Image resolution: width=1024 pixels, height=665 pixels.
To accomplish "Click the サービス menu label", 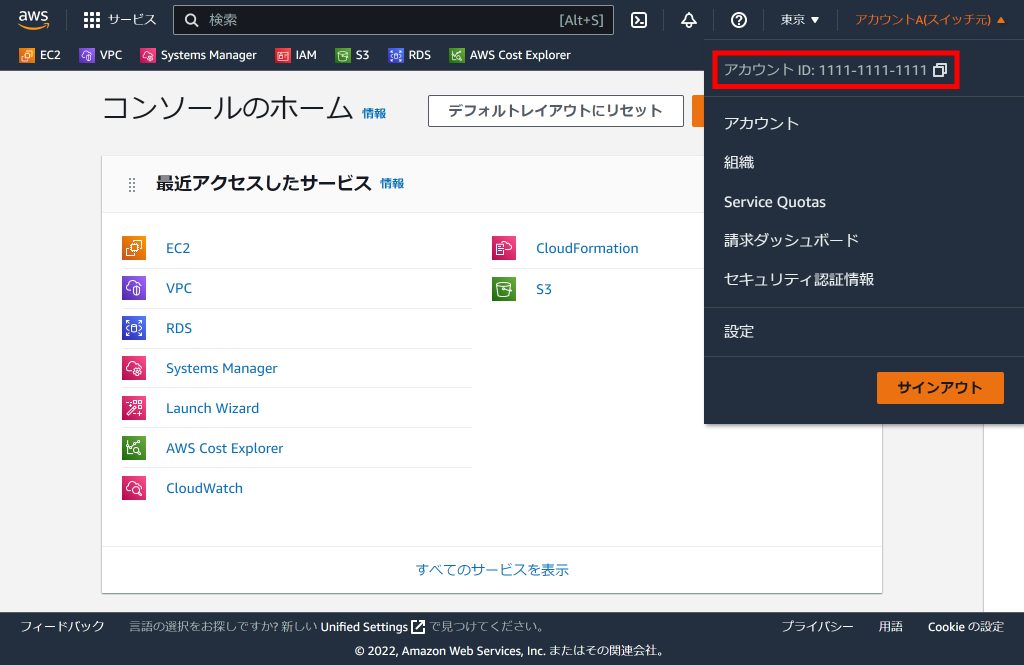I will (x=132, y=20).
